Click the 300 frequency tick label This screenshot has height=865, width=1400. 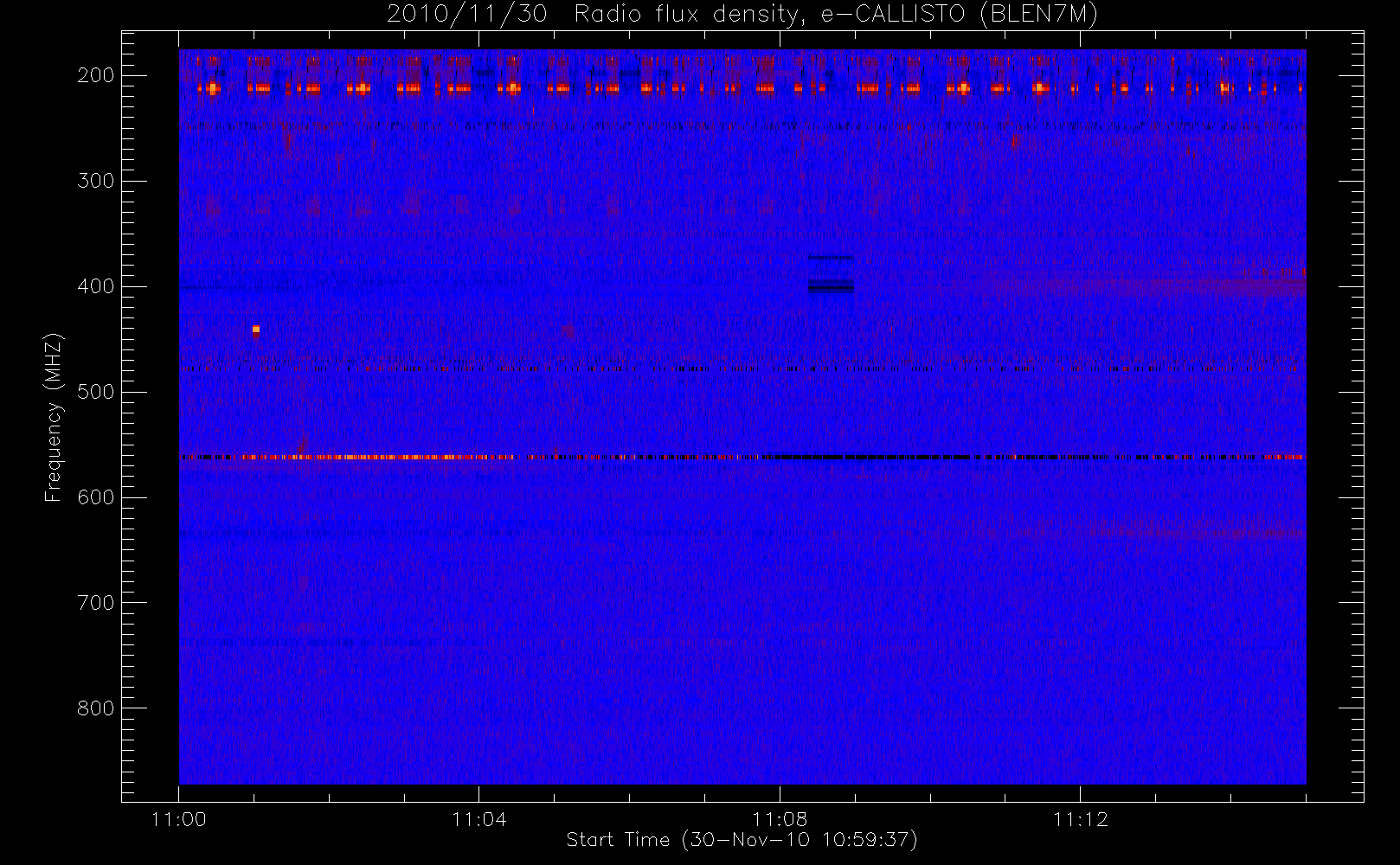[x=96, y=181]
